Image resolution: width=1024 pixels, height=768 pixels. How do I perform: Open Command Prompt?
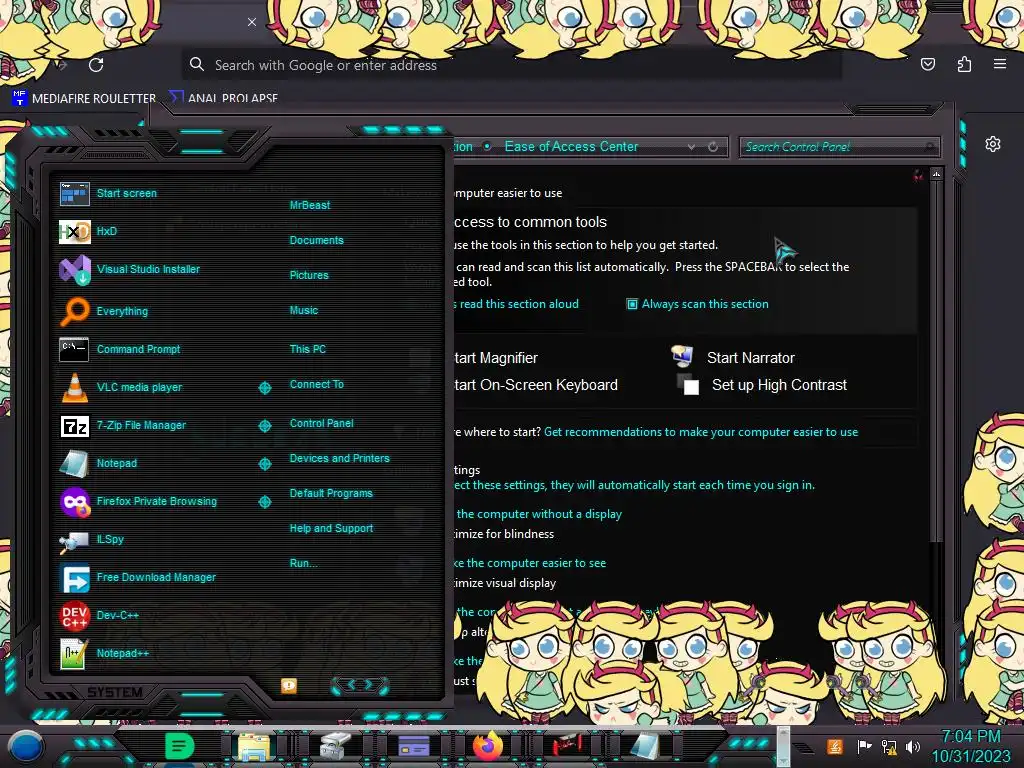(x=120, y=349)
